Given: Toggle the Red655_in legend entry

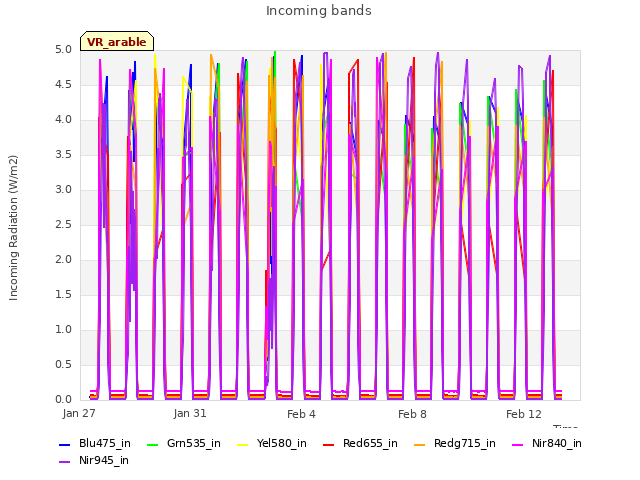Looking at the screenshot, I should click(360, 443).
